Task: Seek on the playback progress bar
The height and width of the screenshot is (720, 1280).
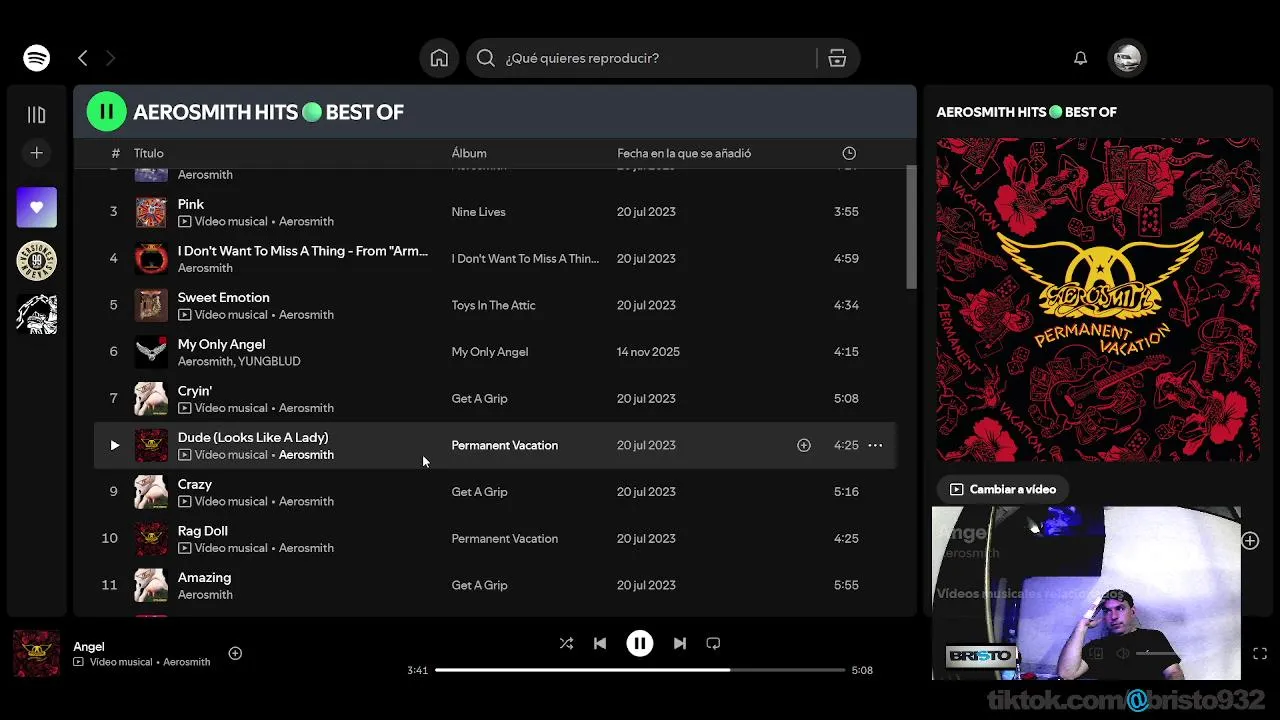Action: pos(640,670)
